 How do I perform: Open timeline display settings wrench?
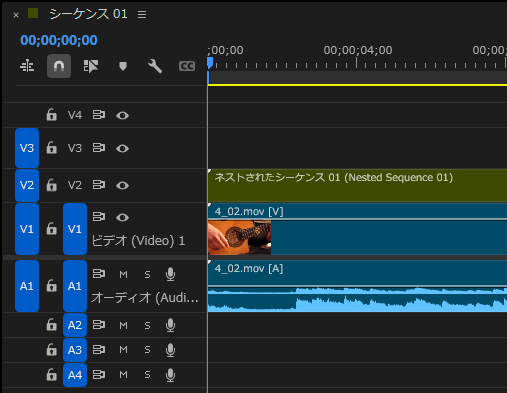click(155, 66)
